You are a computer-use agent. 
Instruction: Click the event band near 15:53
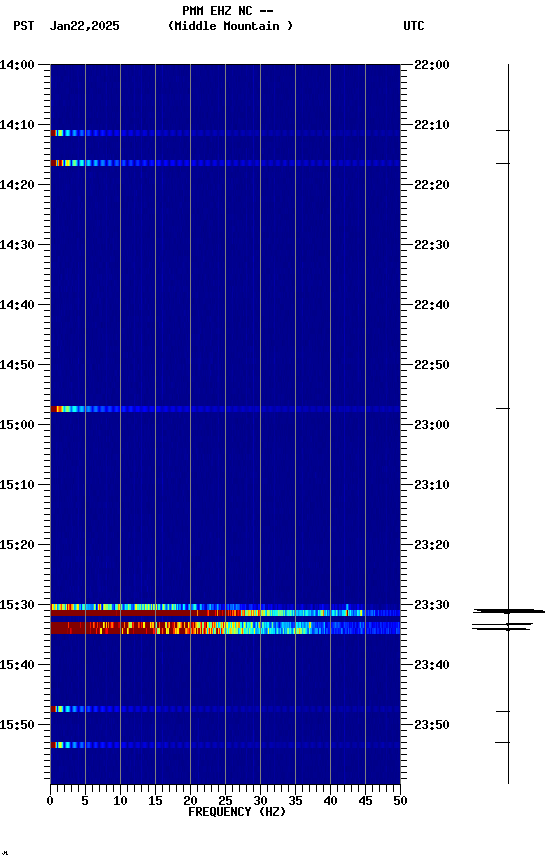coord(225,745)
